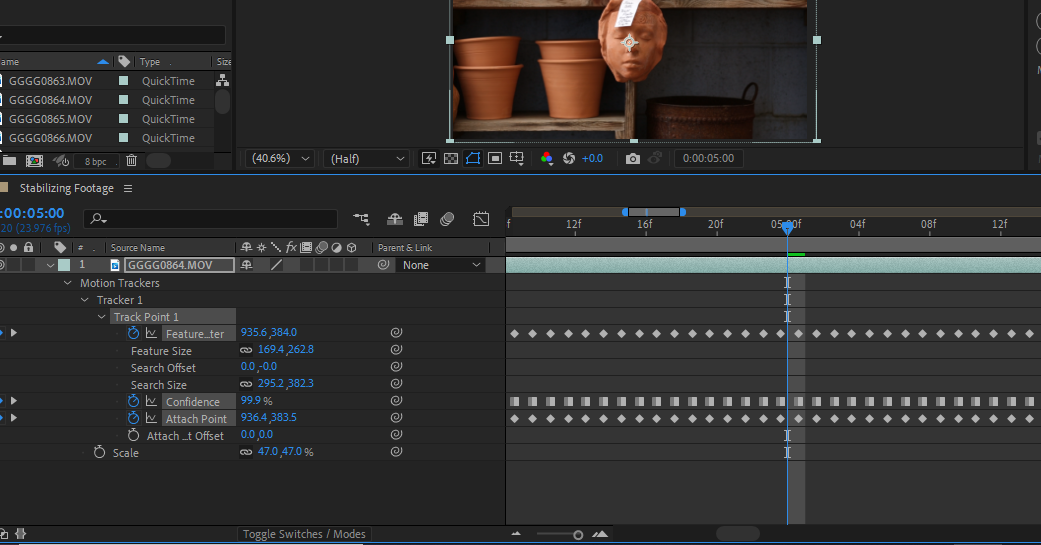Collapse the Track Point 1 group
Screen dimensions: 1041x545
[102, 317]
